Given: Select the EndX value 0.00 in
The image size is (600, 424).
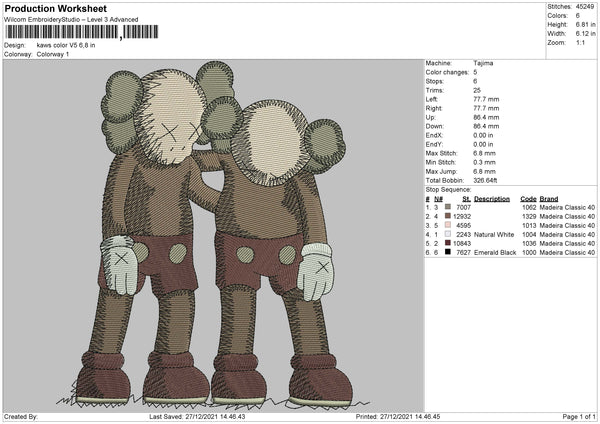Looking at the screenshot, I should (x=483, y=135).
